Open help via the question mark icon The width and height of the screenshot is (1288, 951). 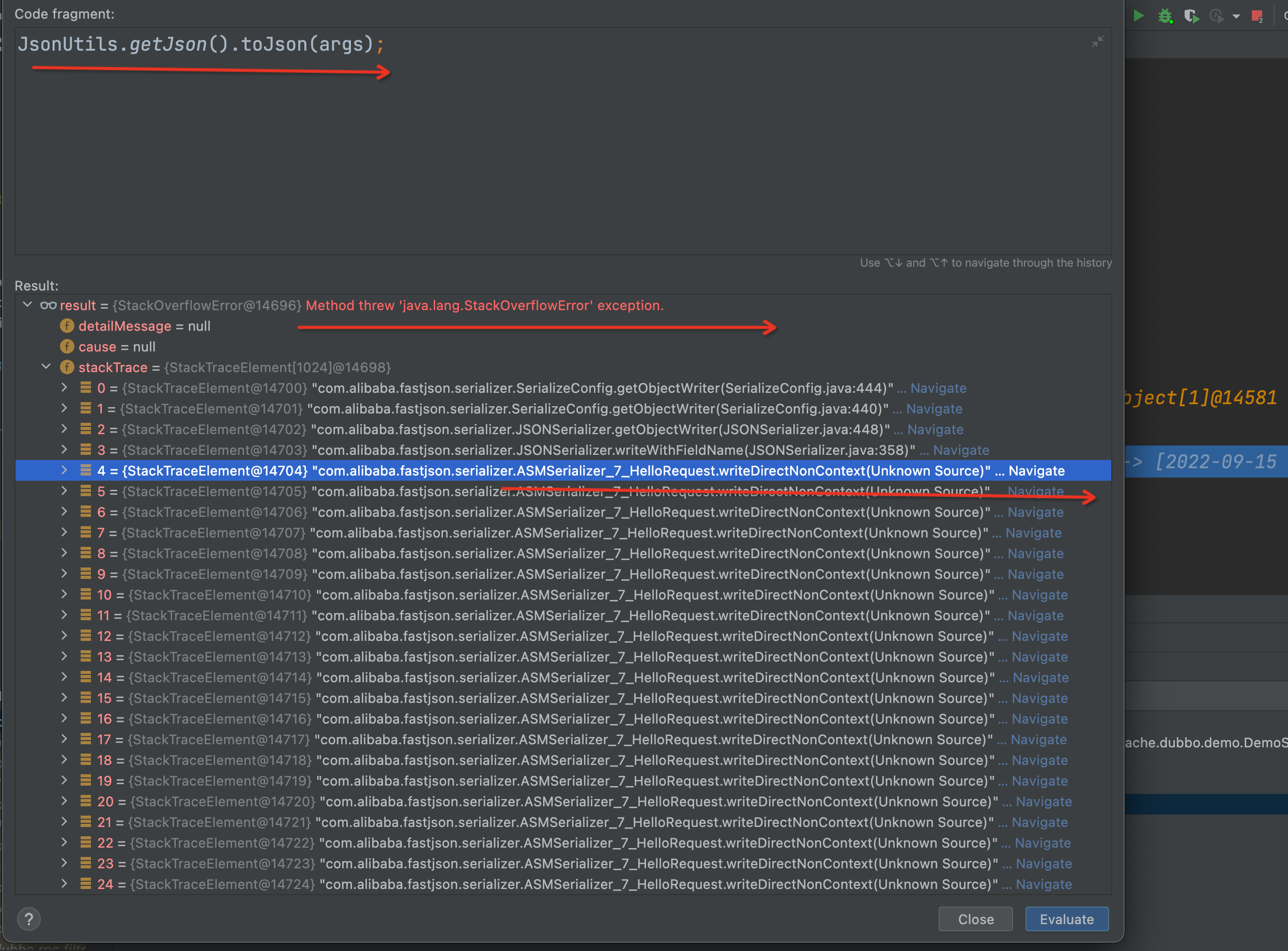(x=29, y=919)
